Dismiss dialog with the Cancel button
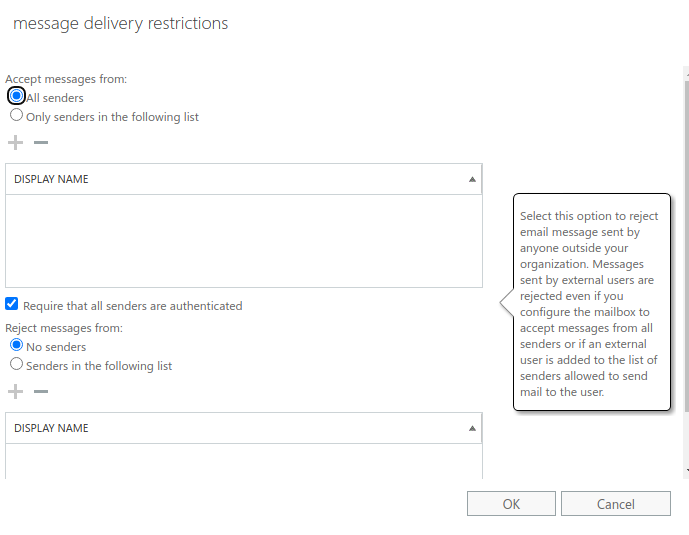Image resolution: width=689 pixels, height=535 pixels. tap(616, 504)
